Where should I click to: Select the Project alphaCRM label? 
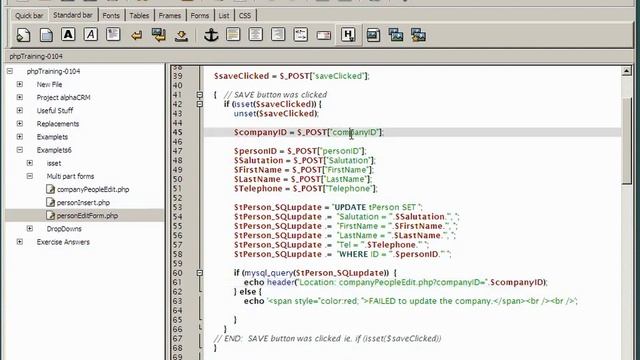click(x=63, y=98)
